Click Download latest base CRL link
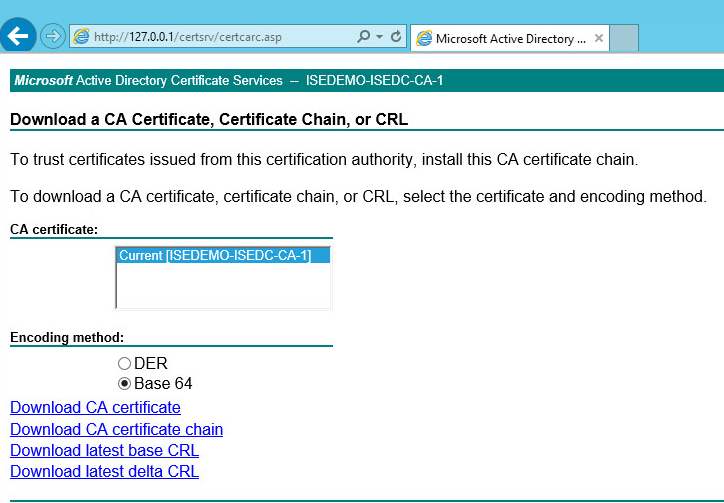724x503 pixels. click(x=104, y=450)
